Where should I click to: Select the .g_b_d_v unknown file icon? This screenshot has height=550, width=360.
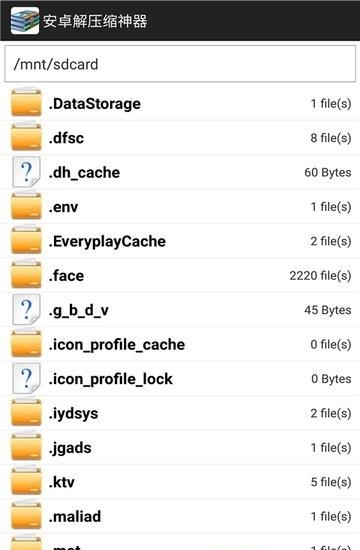(26, 309)
